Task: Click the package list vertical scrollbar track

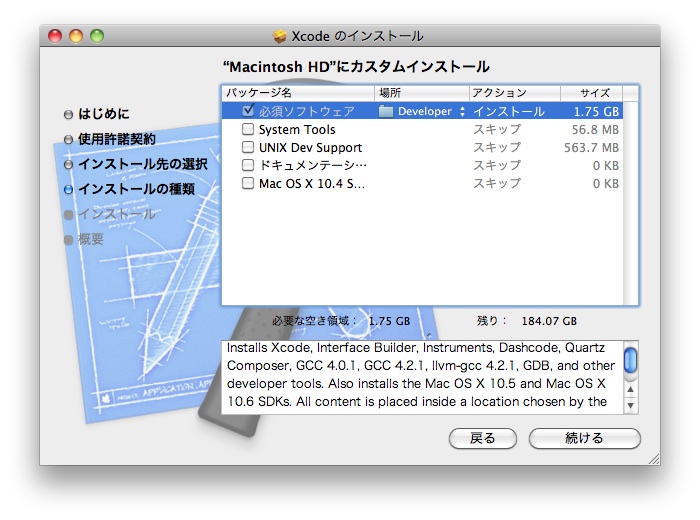Action: [630, 203]
